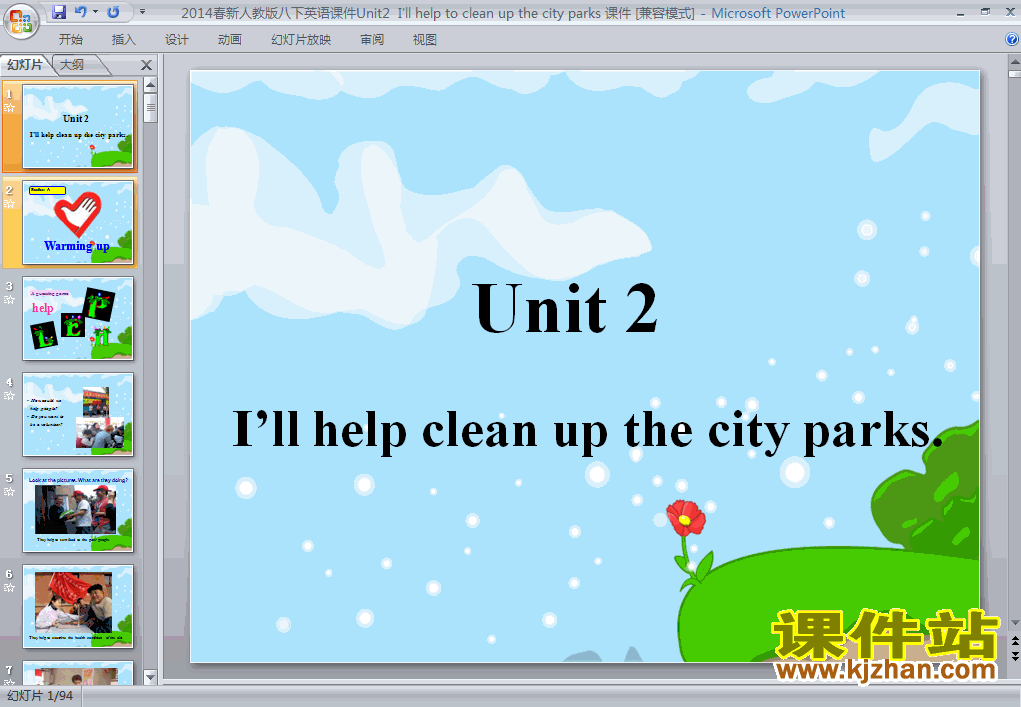Open the 开始 ribbon tab

(x=70, y=40)
